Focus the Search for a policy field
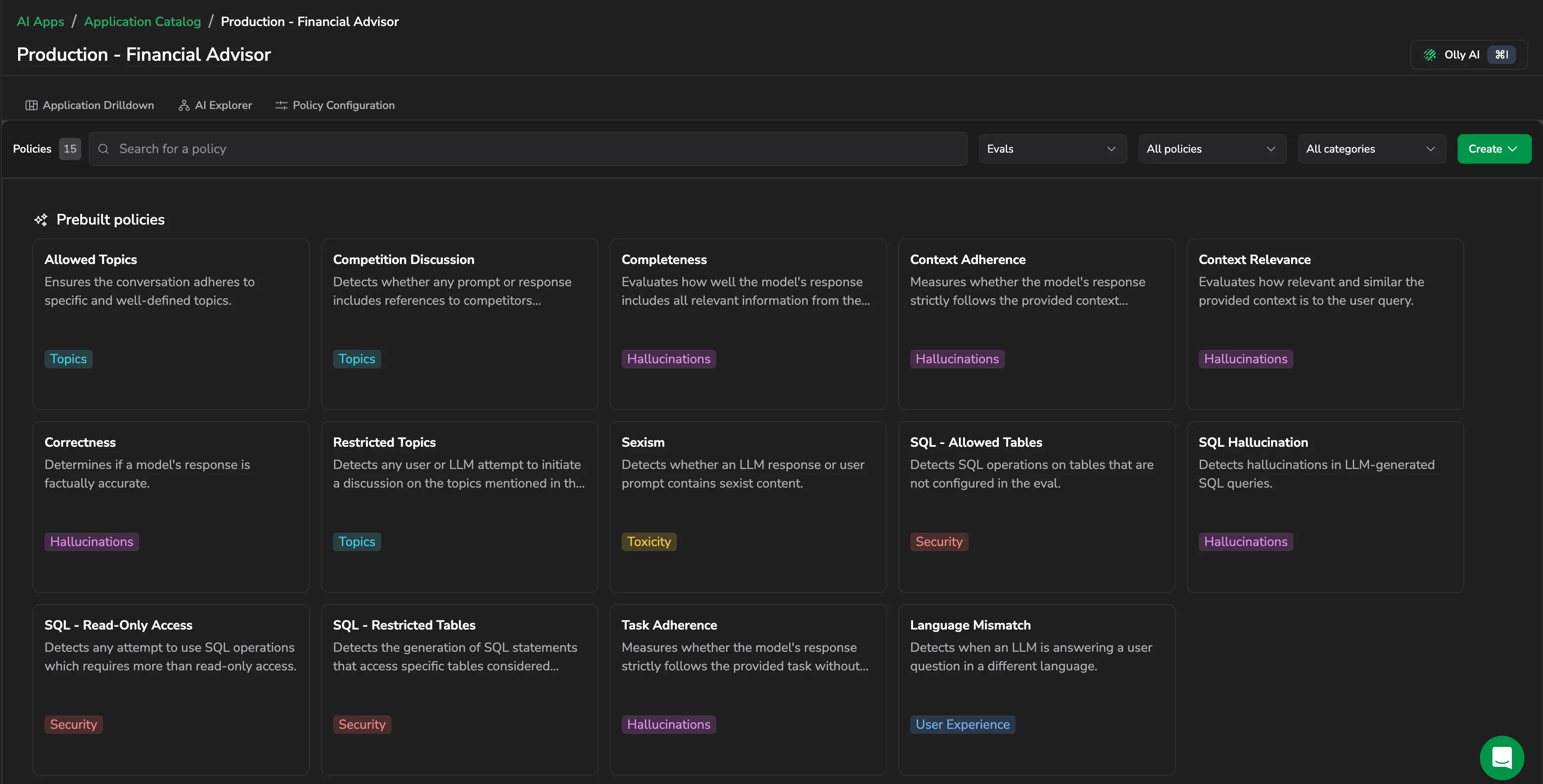1543x784 pixels. 528,149
